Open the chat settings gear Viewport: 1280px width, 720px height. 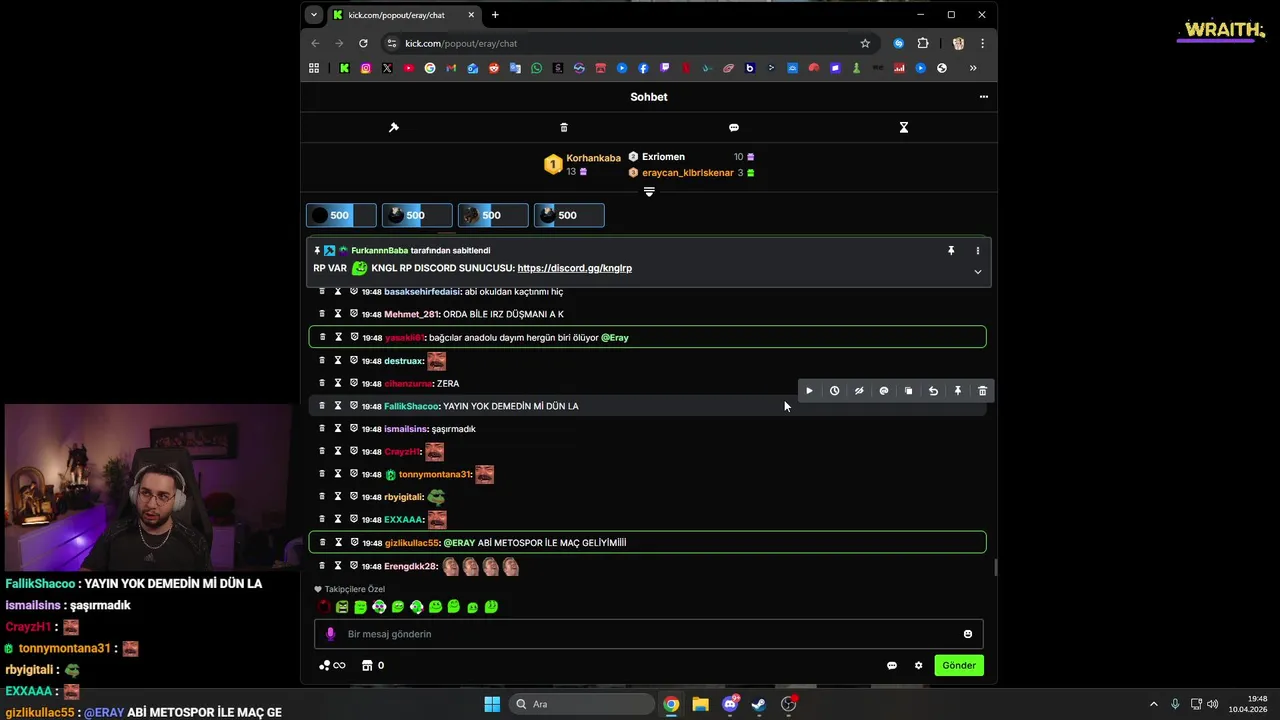point(918,665)
